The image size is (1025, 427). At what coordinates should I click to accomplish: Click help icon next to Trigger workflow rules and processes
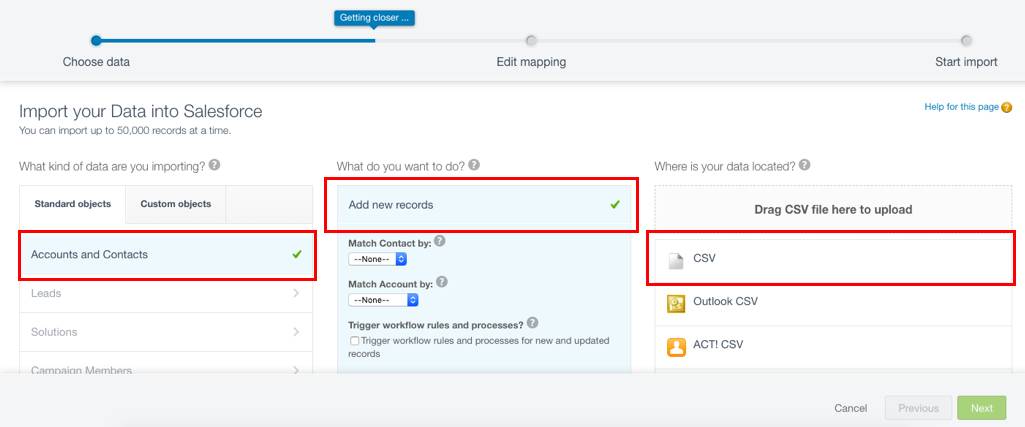point(532,323)
